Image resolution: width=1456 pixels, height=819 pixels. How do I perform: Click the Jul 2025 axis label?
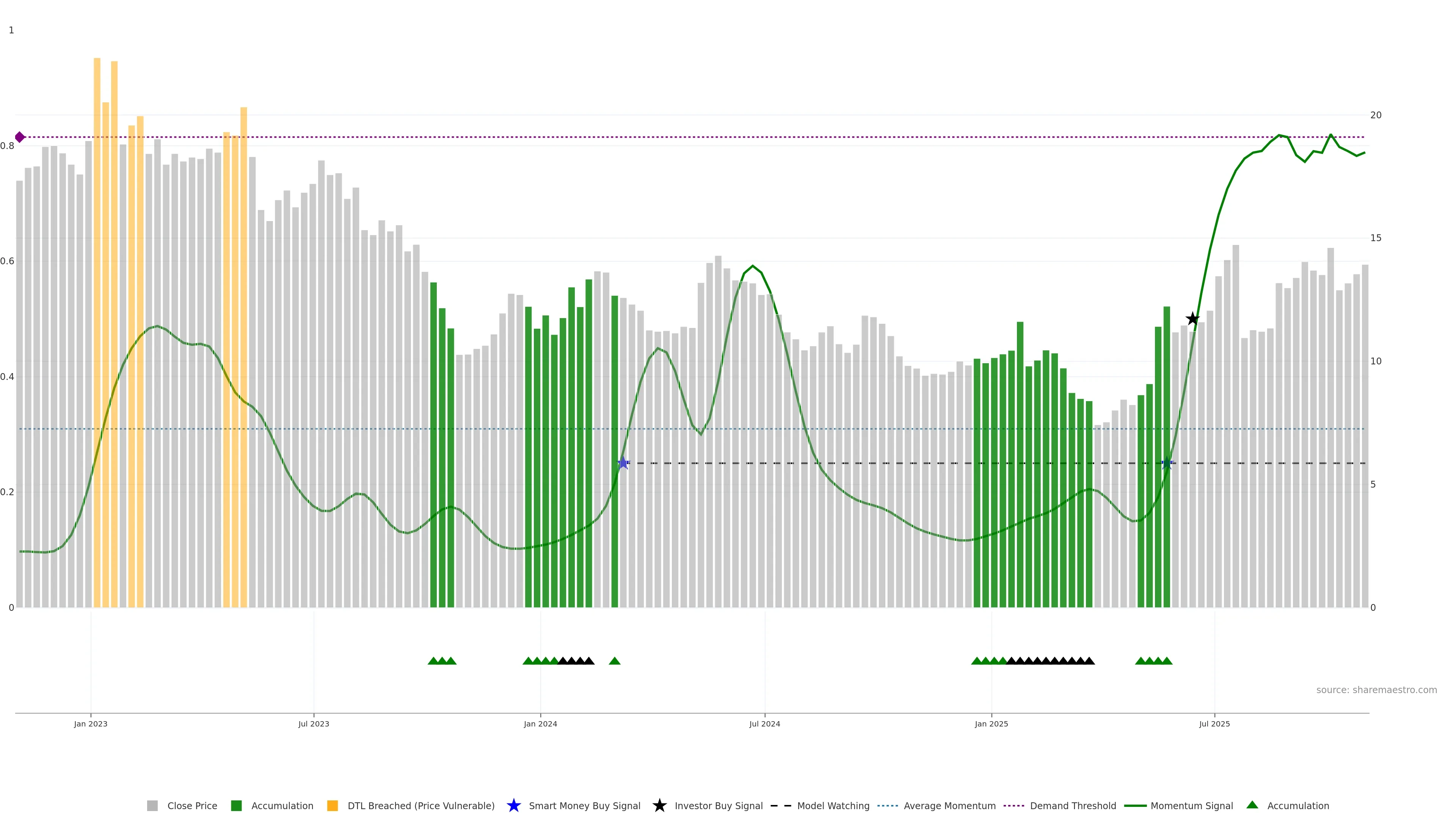tap(1214, 724)
